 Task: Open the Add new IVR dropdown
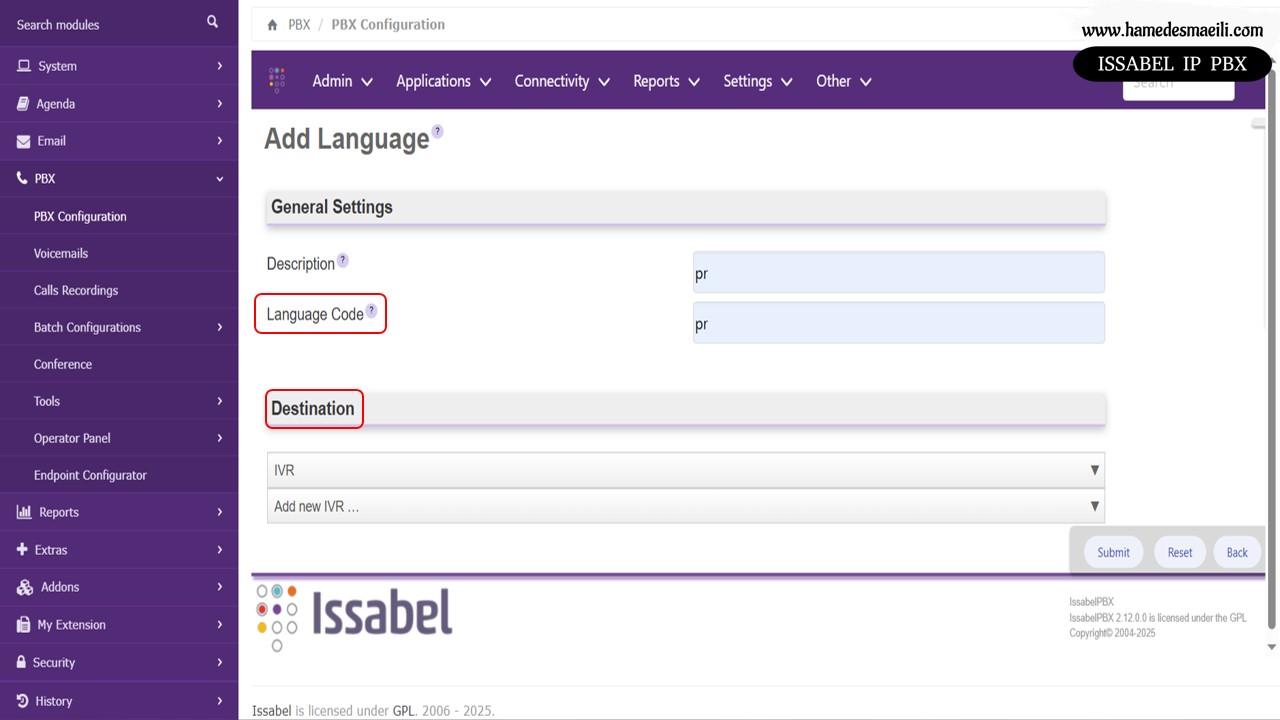click(x=685, y=506)
